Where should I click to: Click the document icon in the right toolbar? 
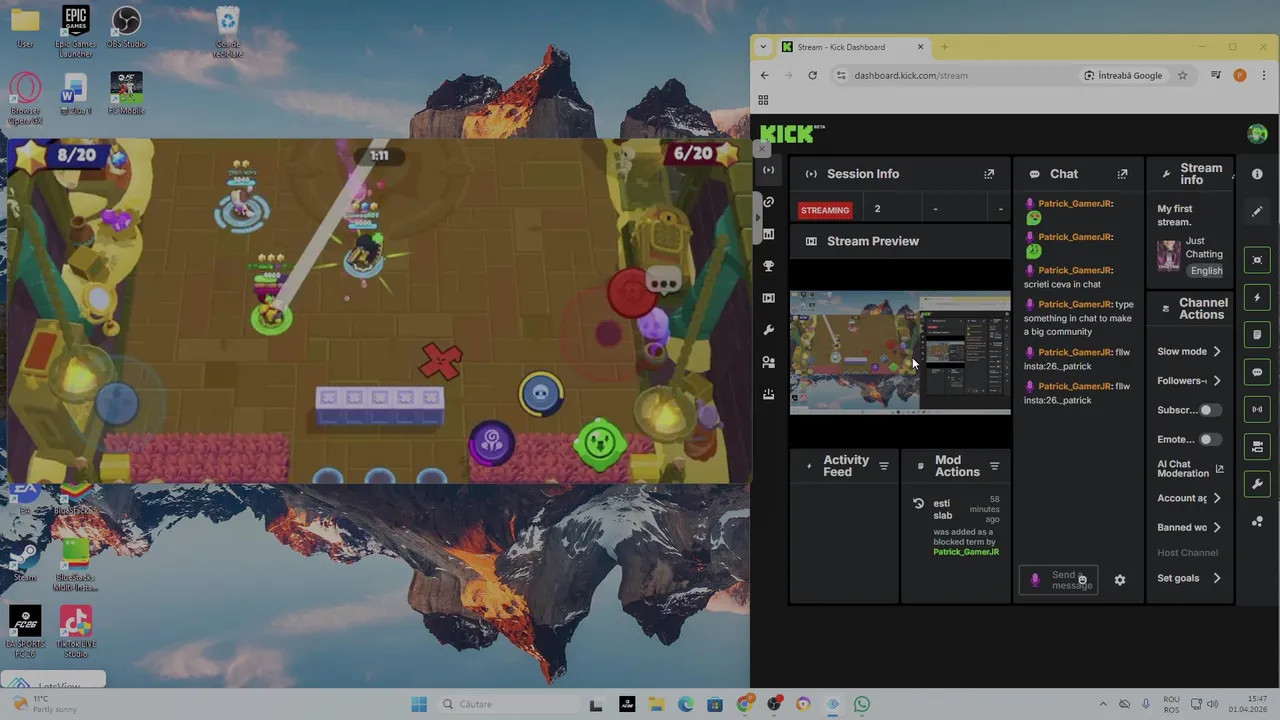click(1257, 335)
